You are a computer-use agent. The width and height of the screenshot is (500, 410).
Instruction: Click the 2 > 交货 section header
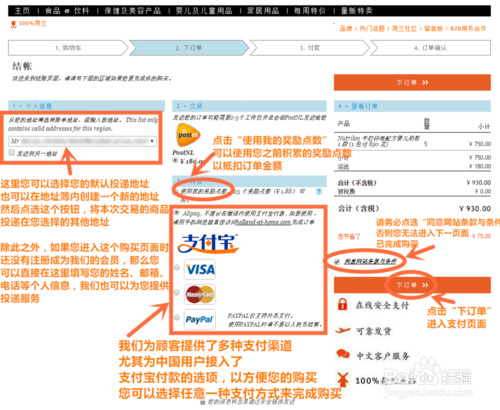point(249,106)
